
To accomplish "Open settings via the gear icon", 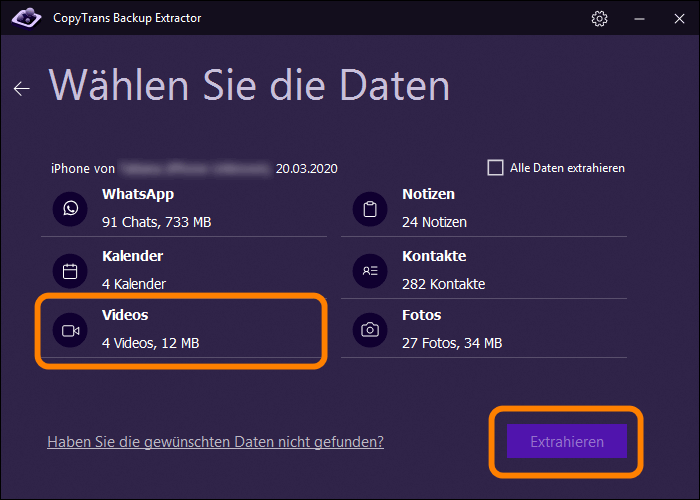I will click(599, 18).
